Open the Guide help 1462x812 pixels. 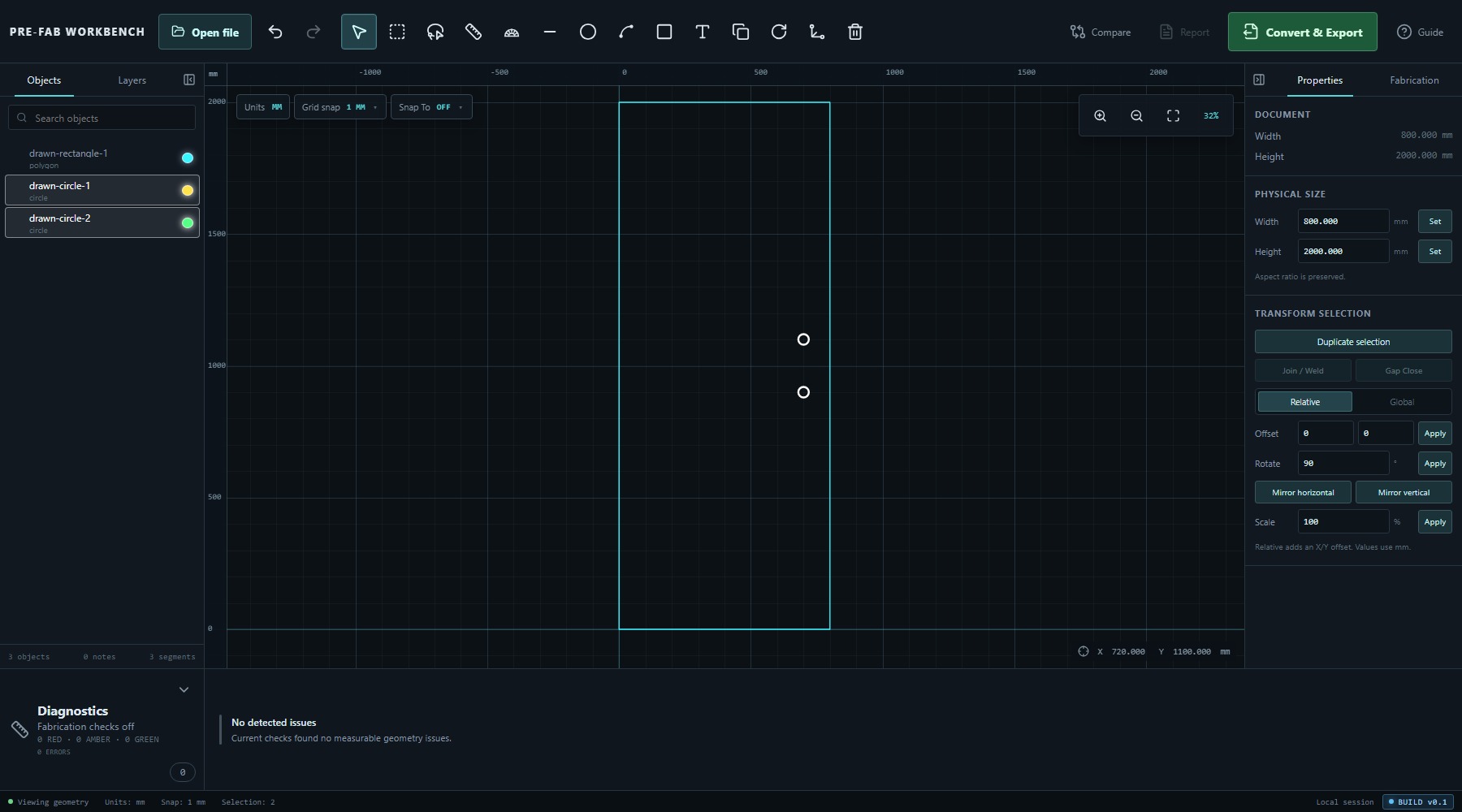(1420, 32)
